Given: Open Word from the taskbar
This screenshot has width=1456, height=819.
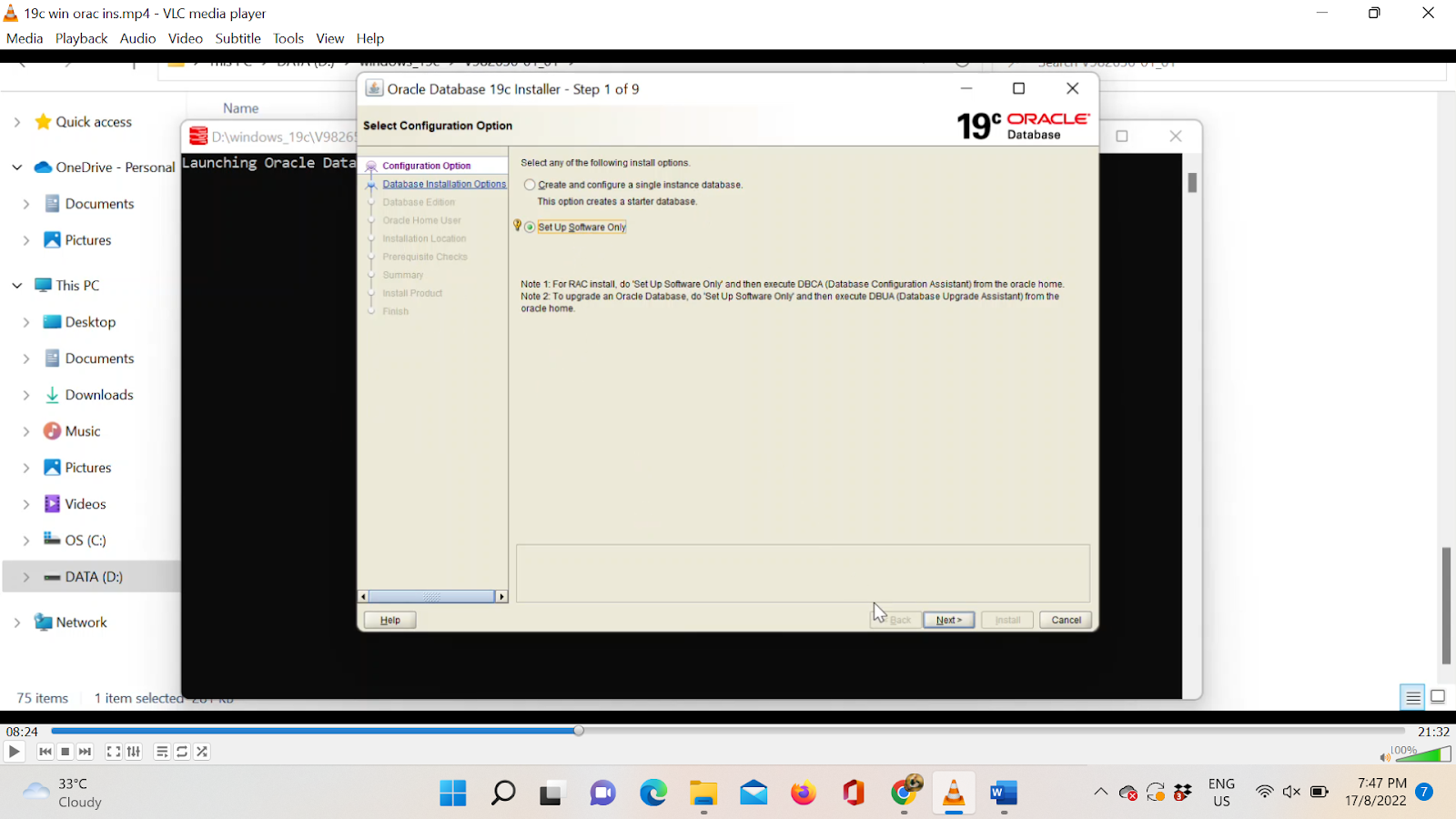Looking at the screenshot, I should (1003, 794).
